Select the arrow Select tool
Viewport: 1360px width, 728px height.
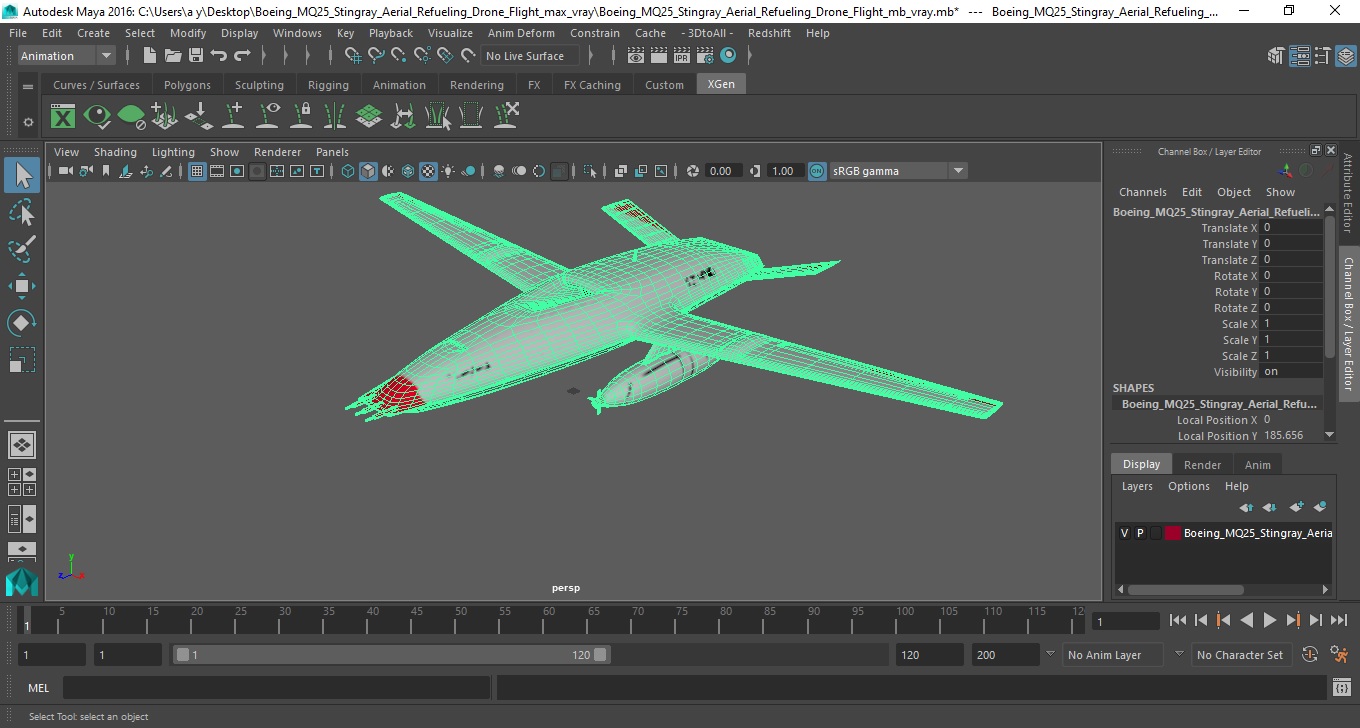(22, 175)
